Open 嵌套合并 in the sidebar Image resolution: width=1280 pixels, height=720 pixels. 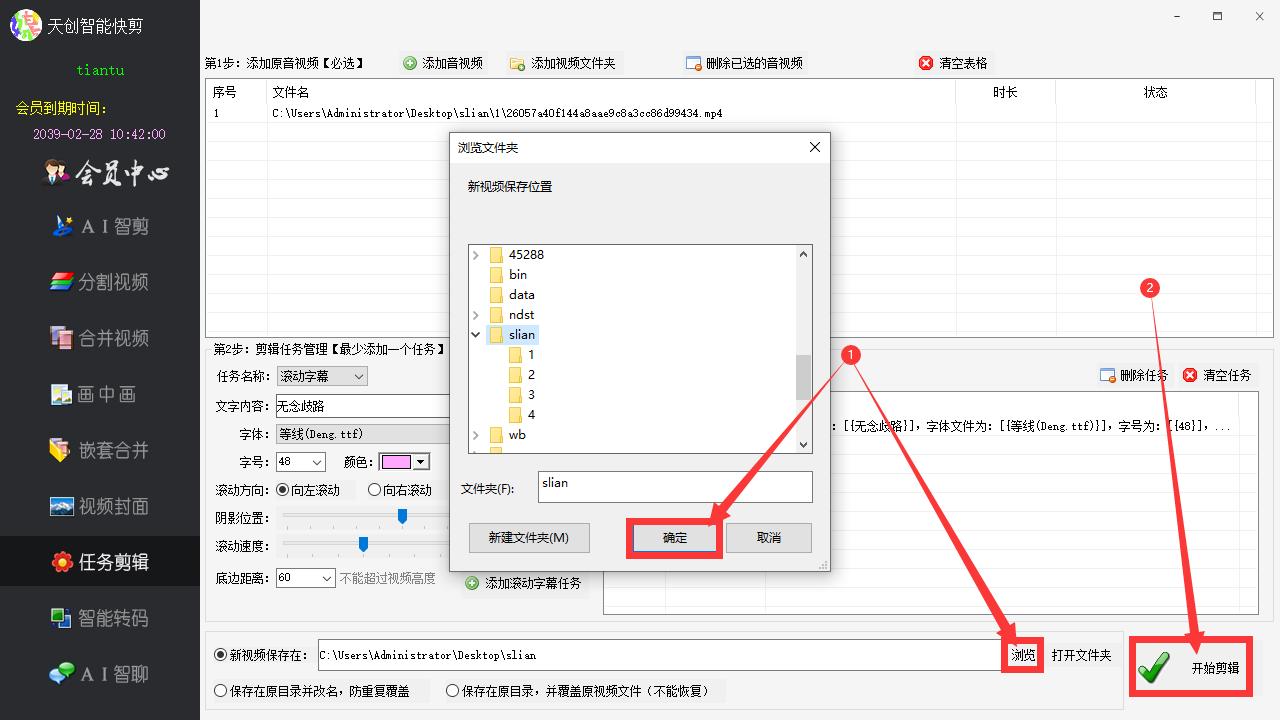pyautogui.click(x=100, y=450)
